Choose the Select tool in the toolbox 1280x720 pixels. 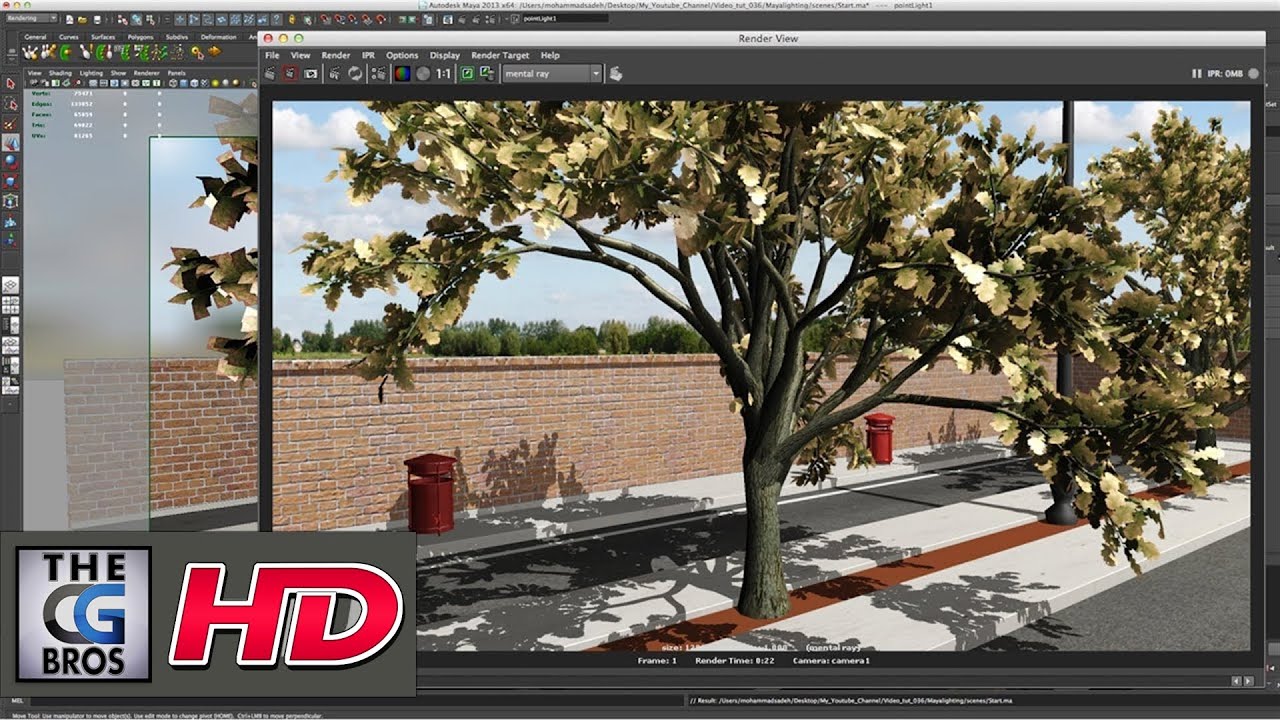pos(10,83)
